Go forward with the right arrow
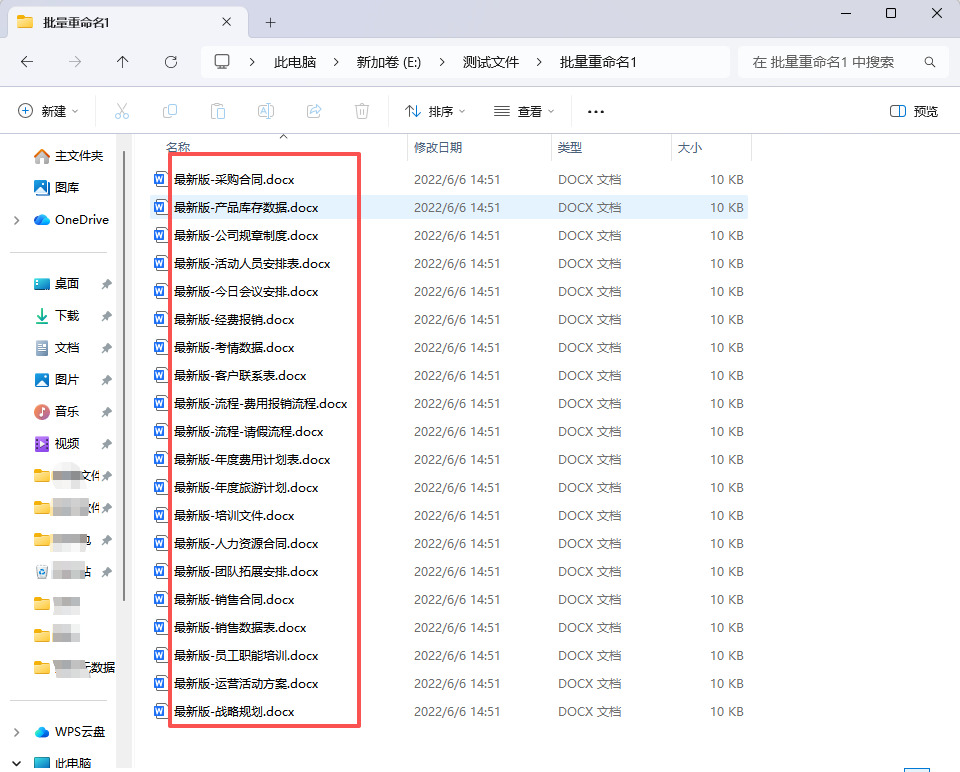 (75, 62)
